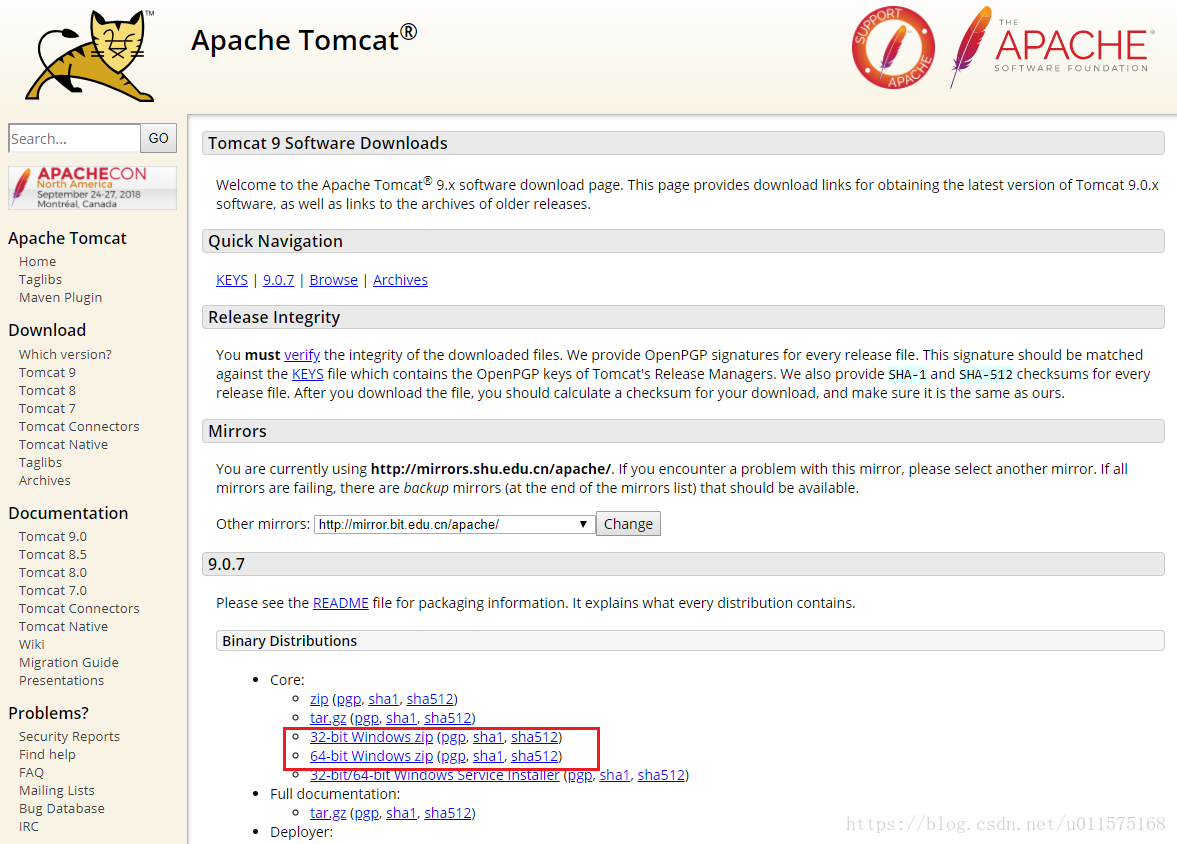Open Tomcat Native under Download section

pyautogui.click(x=63, y=445)
